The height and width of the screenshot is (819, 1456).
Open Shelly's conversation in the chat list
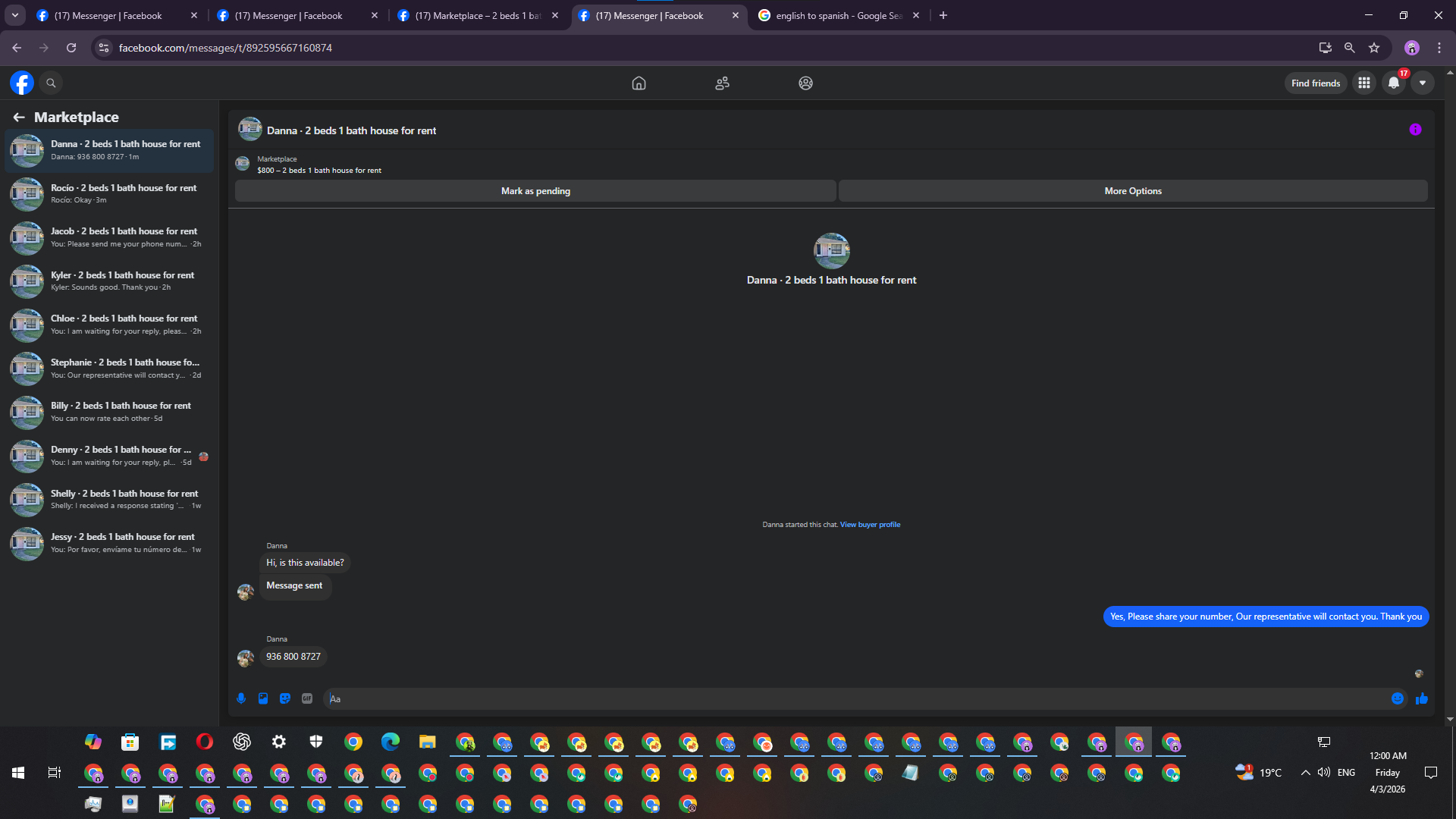[x=109, y=500]
